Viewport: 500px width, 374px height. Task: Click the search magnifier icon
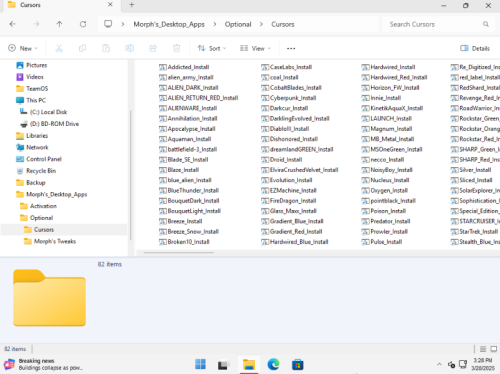click(x=486, y=24)
